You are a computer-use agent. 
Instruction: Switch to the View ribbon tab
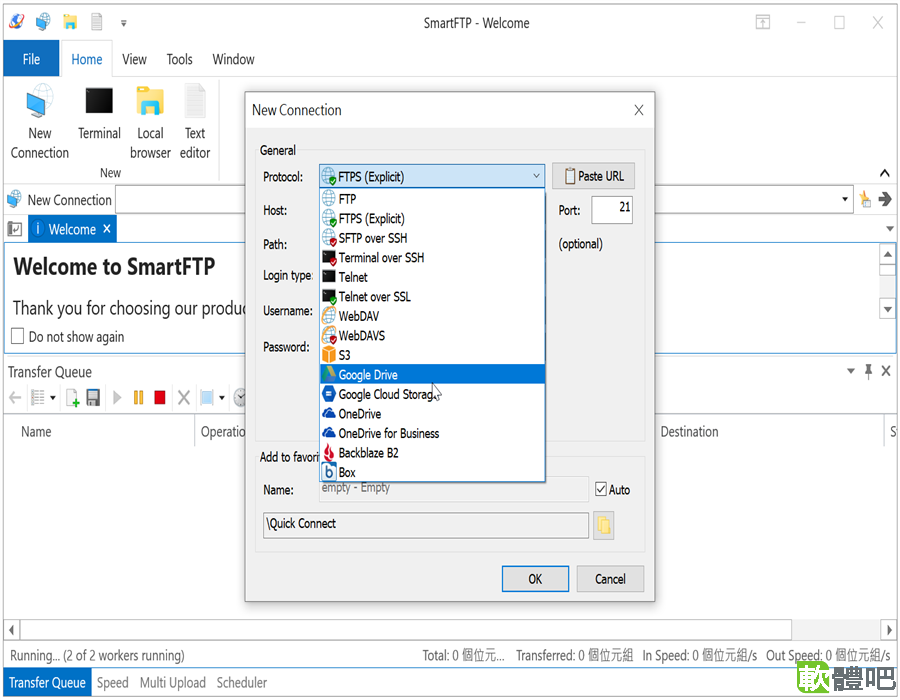click(134, 59)
